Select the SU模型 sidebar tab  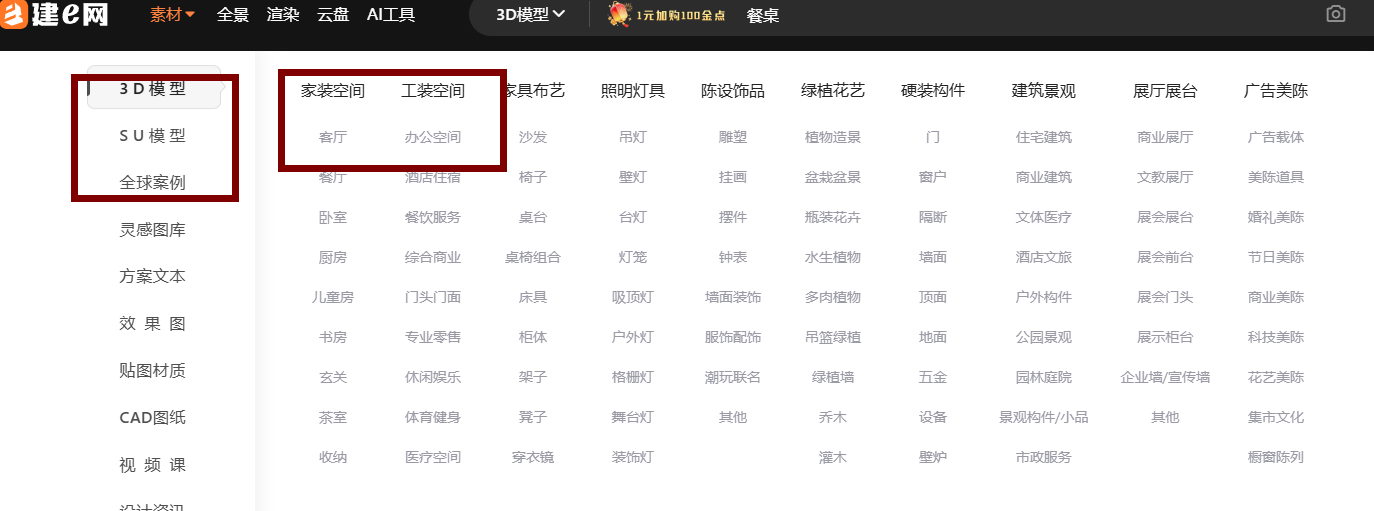[152, 136]
